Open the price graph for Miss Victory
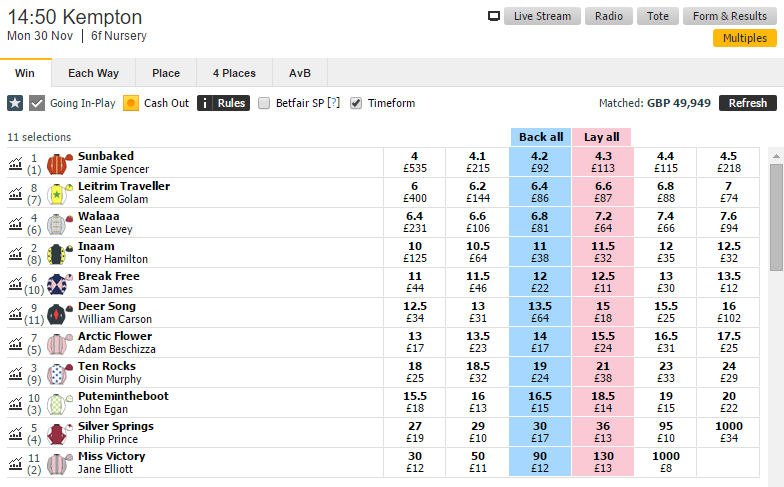 coord(15,463)
